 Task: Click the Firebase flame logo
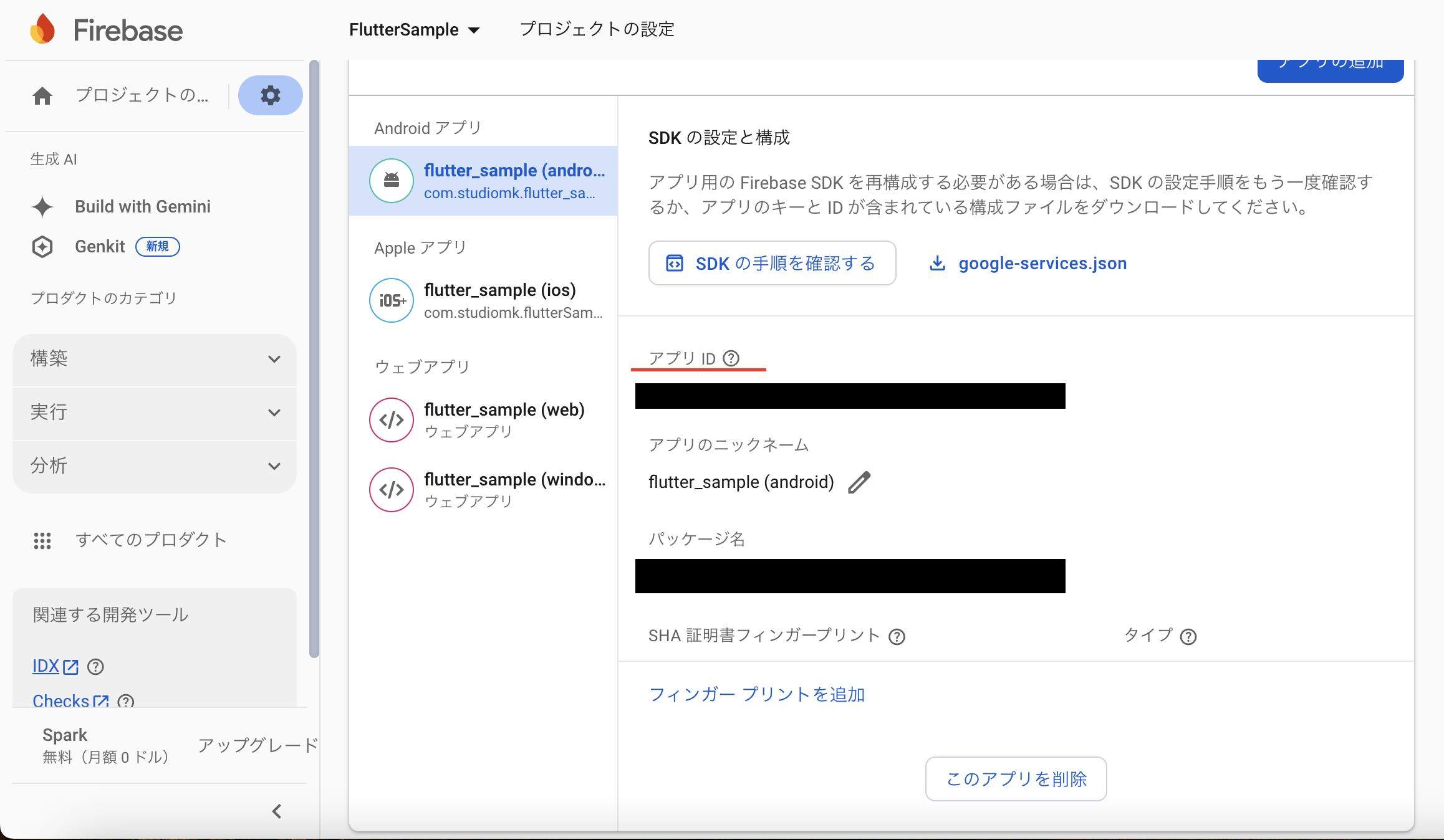42,28
